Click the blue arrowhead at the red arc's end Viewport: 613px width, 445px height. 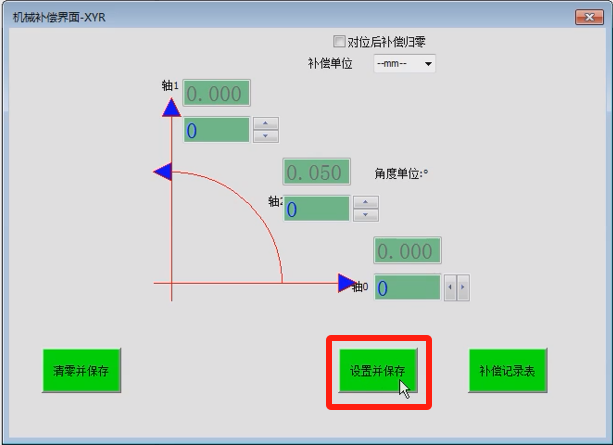(163, 172)
